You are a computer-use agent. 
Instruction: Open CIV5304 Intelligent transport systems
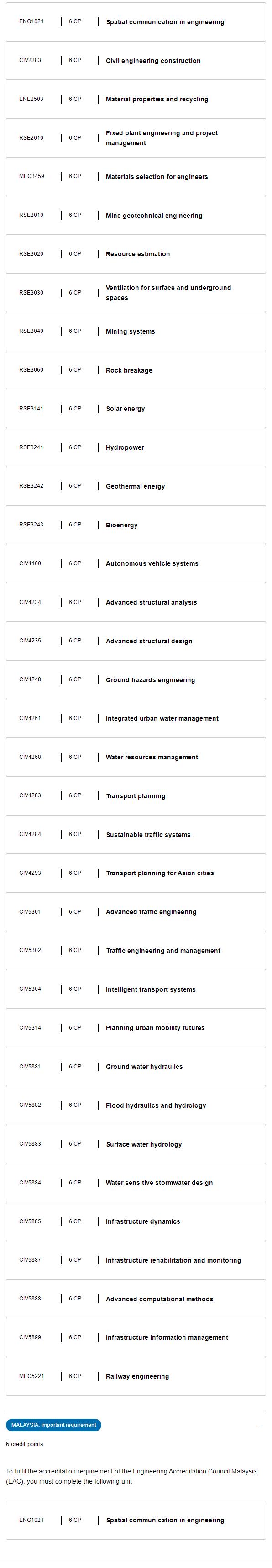click(136, 989)
